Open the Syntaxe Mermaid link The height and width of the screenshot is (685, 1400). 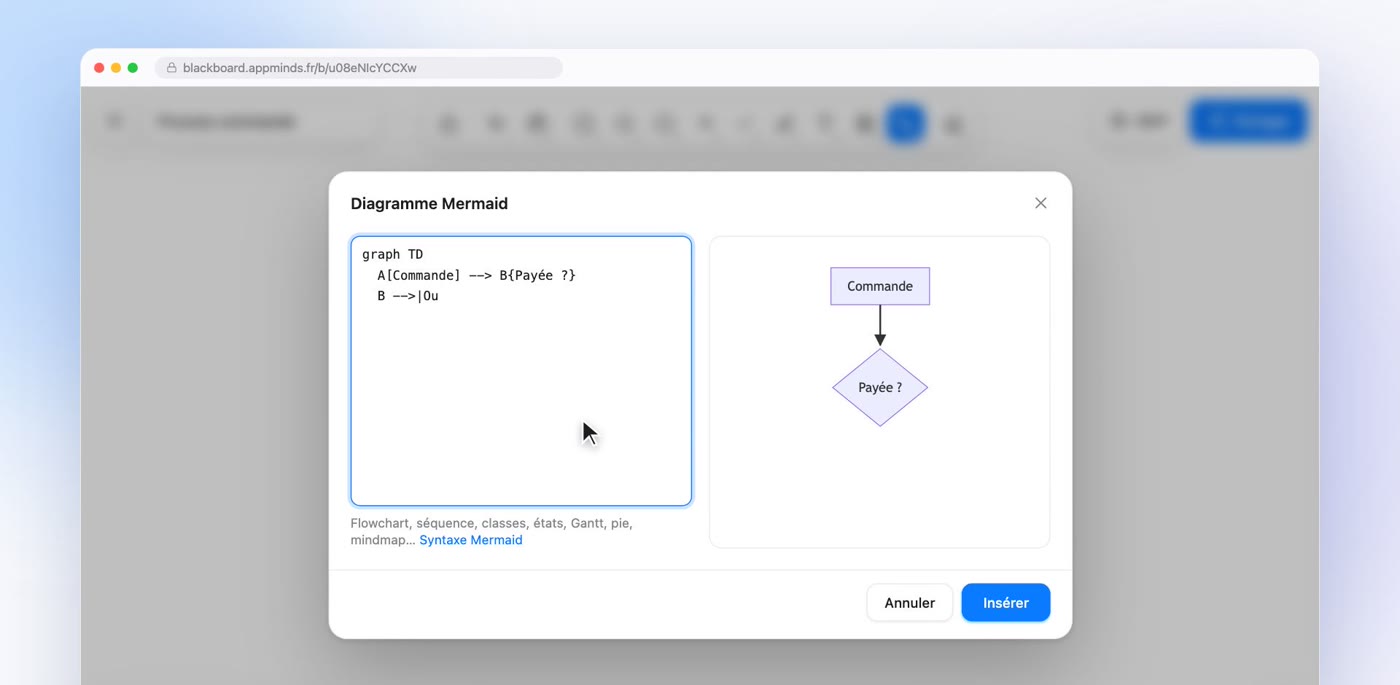point(471,540)
